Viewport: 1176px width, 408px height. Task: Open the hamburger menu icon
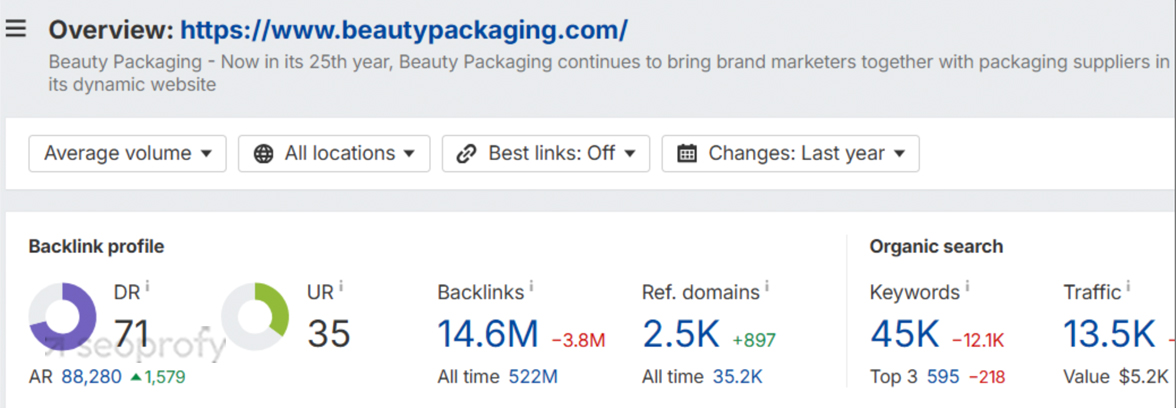pos(15,29)
